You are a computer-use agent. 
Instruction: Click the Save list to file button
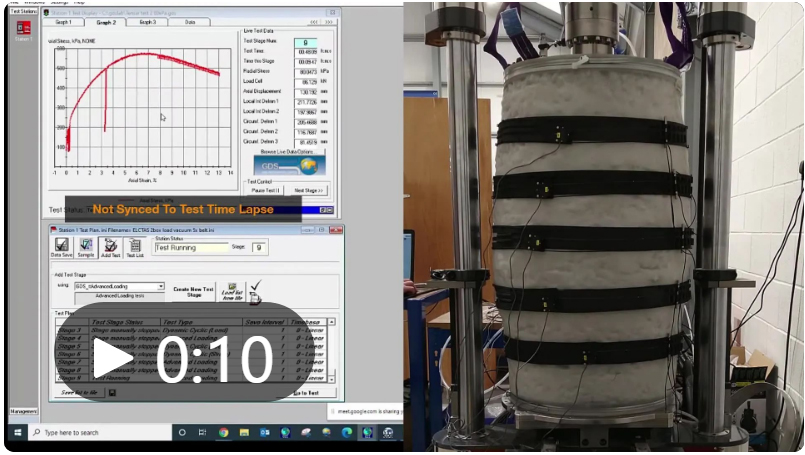(79, 393)
